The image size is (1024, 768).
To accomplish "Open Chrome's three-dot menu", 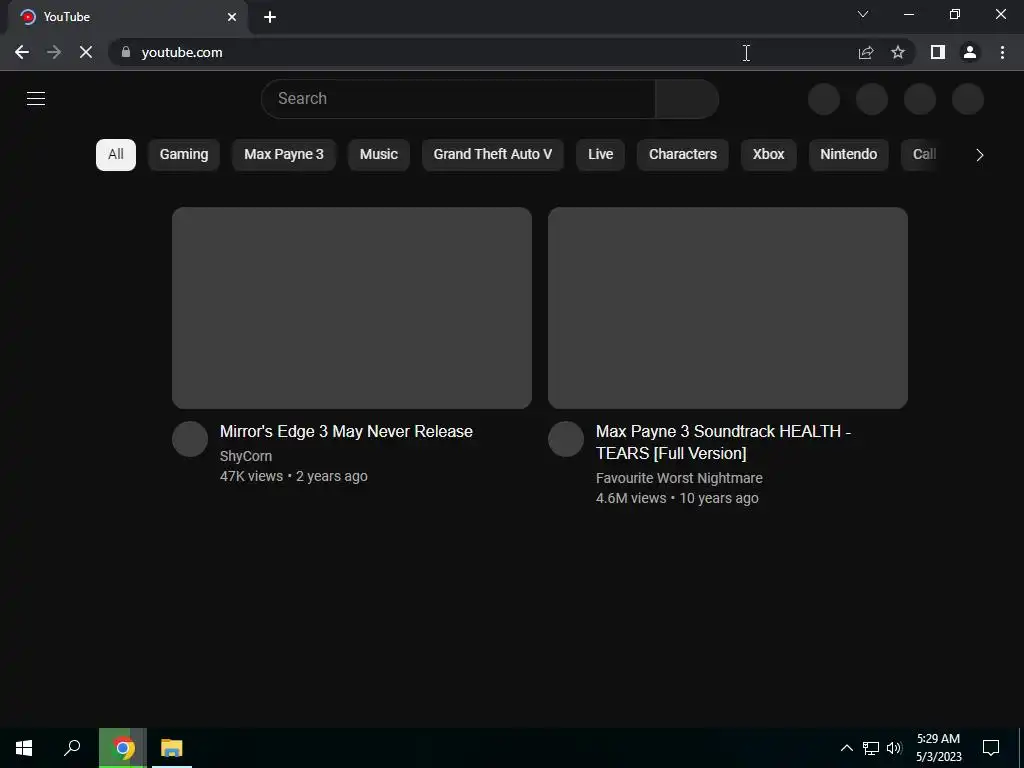I will point(1002,52).
